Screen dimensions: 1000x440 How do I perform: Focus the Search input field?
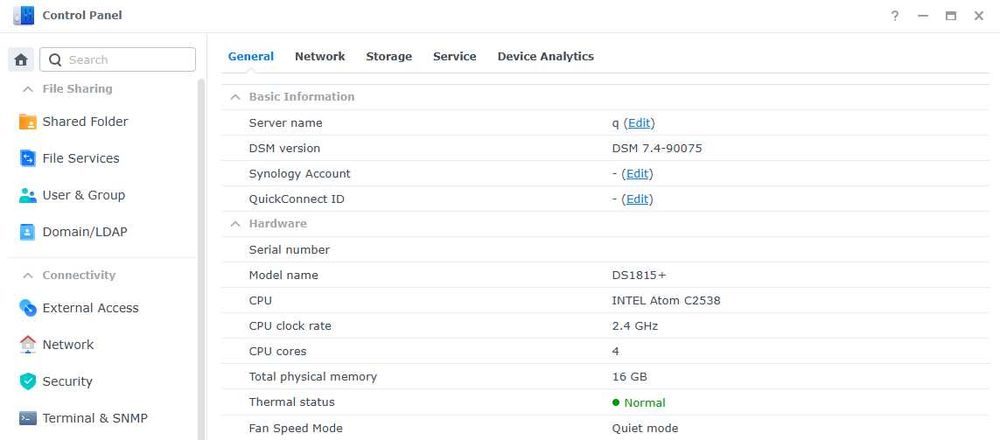click(x=117, y=60)
